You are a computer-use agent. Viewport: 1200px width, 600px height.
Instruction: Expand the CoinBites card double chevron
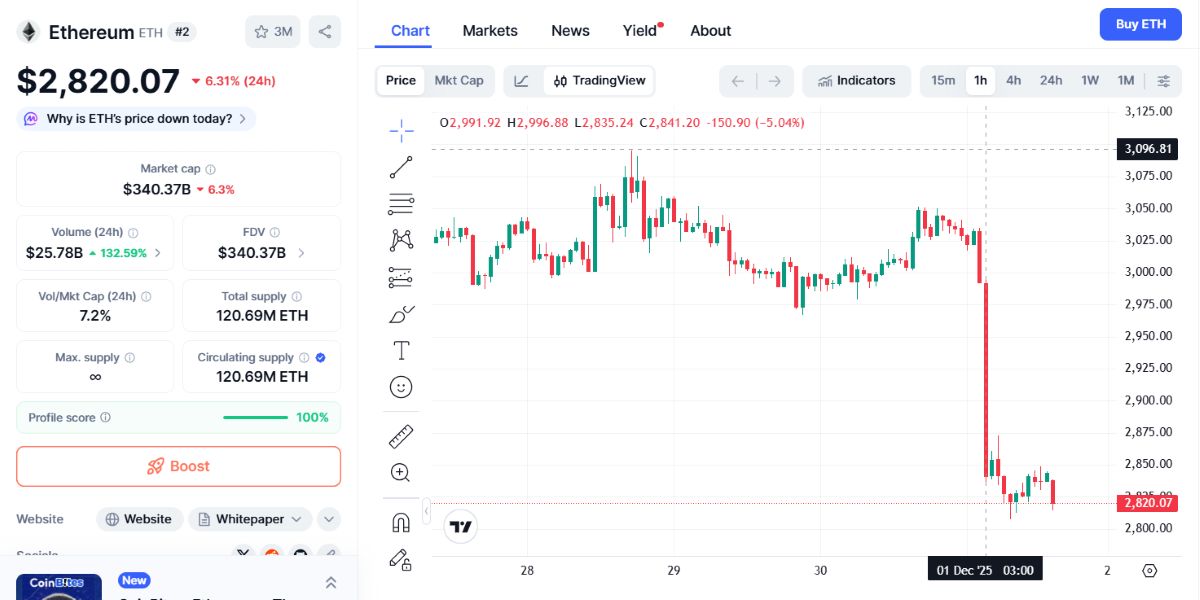[331, 582]
